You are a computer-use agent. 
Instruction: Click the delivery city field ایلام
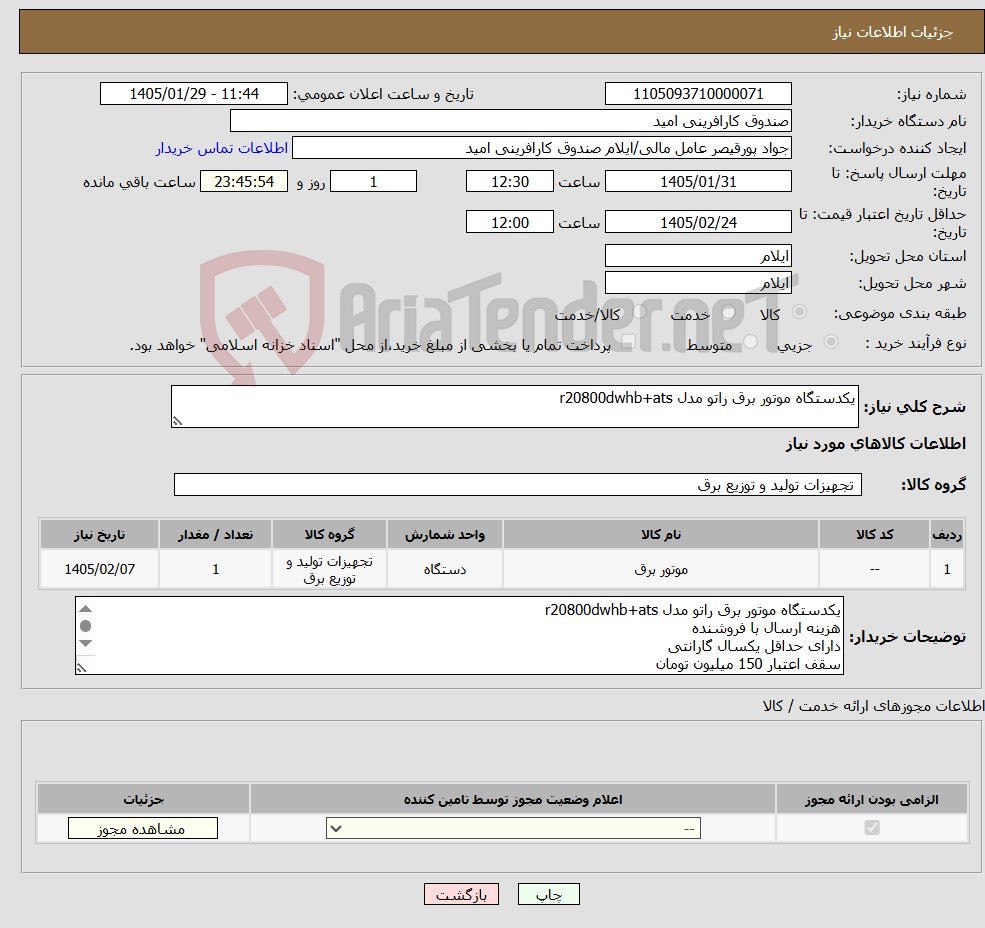pos(698,283)
